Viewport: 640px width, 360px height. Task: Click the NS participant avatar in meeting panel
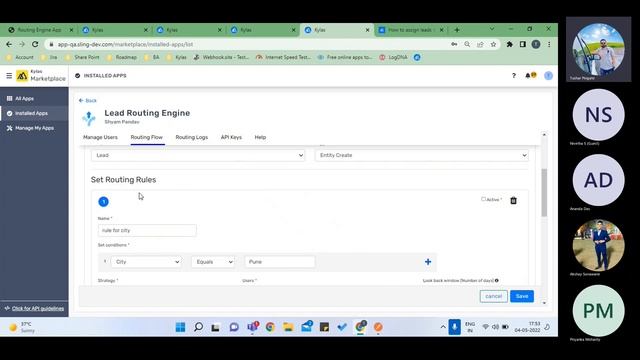coord(598,115)
